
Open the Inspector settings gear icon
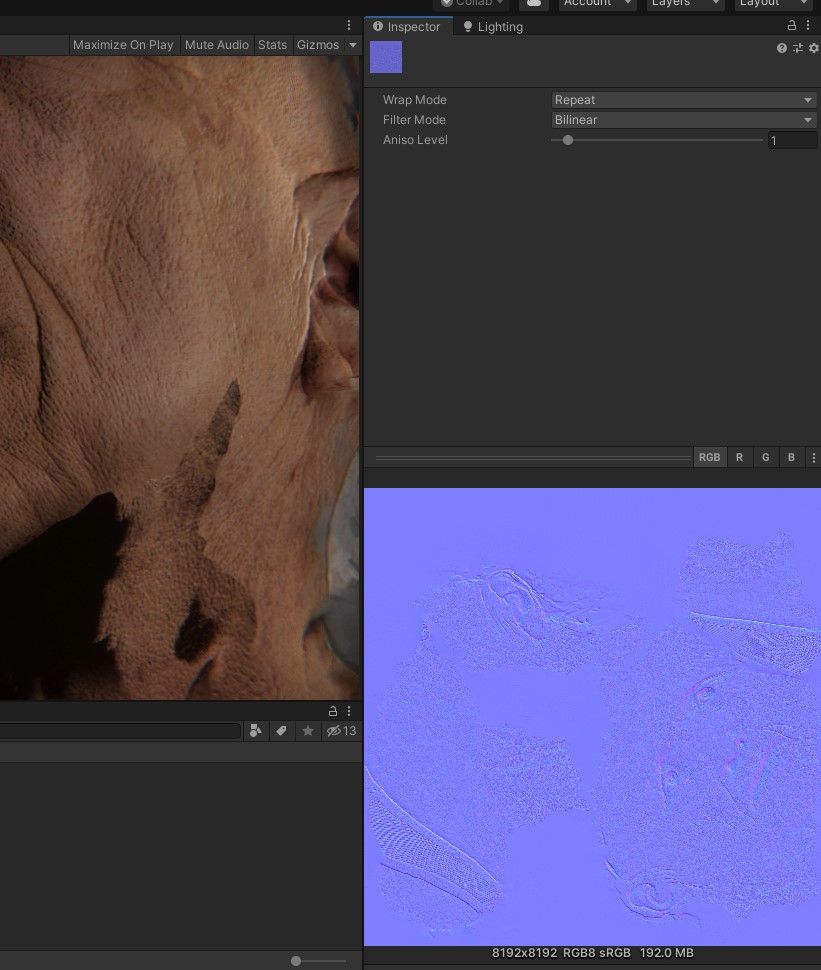(813, 47)
